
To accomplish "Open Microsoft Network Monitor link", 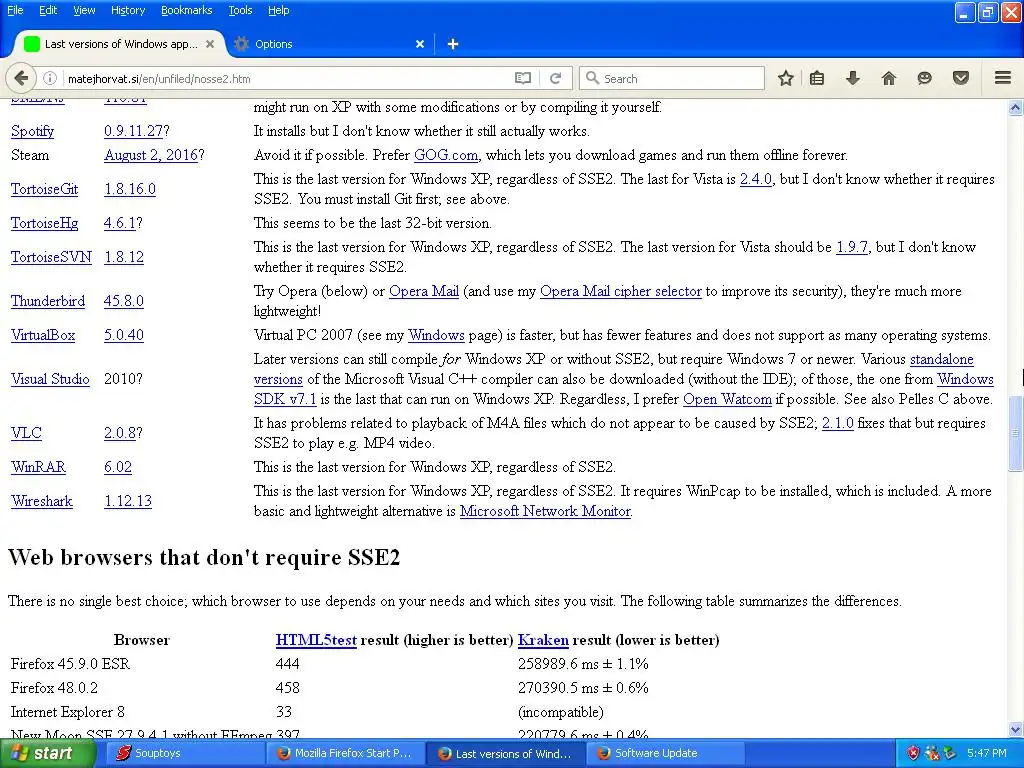I will point(545,511).
